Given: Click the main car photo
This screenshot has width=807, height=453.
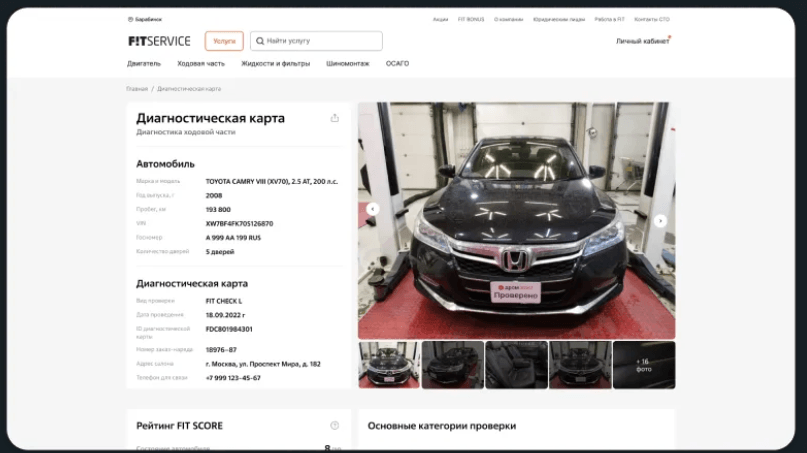Looking at the screenshot, I should pyautogui.click(x=516, y=220).
